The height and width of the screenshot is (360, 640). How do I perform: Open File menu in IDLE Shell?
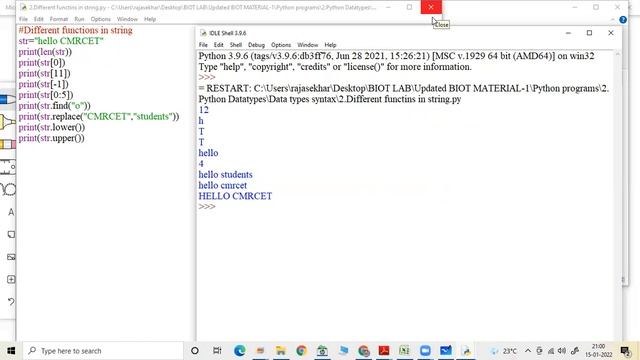click(x=203, y=45)
